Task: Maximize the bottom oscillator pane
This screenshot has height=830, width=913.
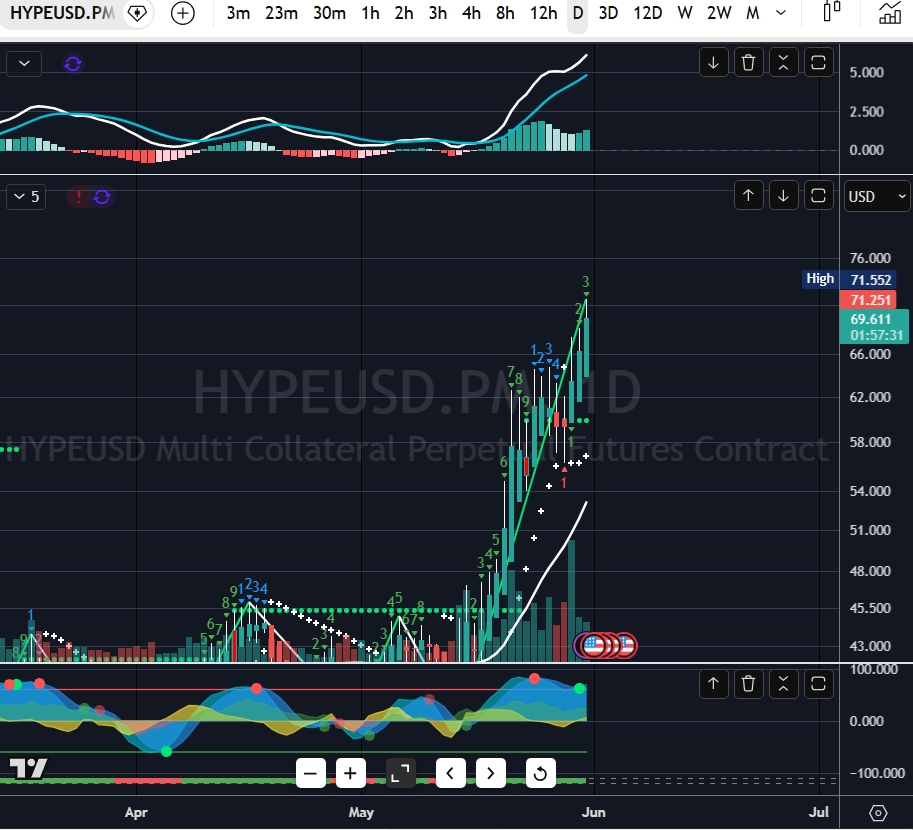Action: click(x=818, y=684)
